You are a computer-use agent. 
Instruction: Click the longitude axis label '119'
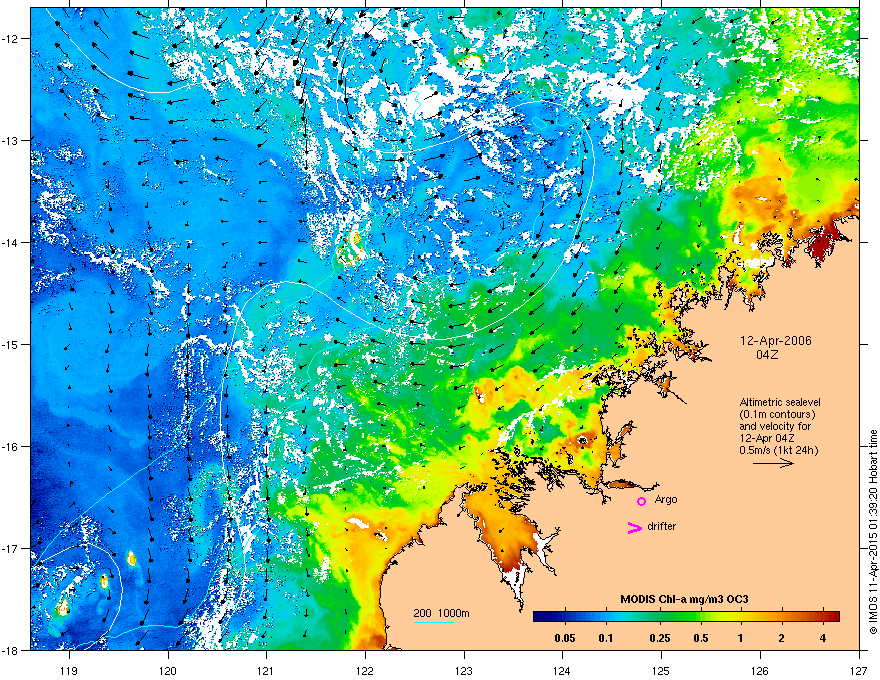pos(69,670)
